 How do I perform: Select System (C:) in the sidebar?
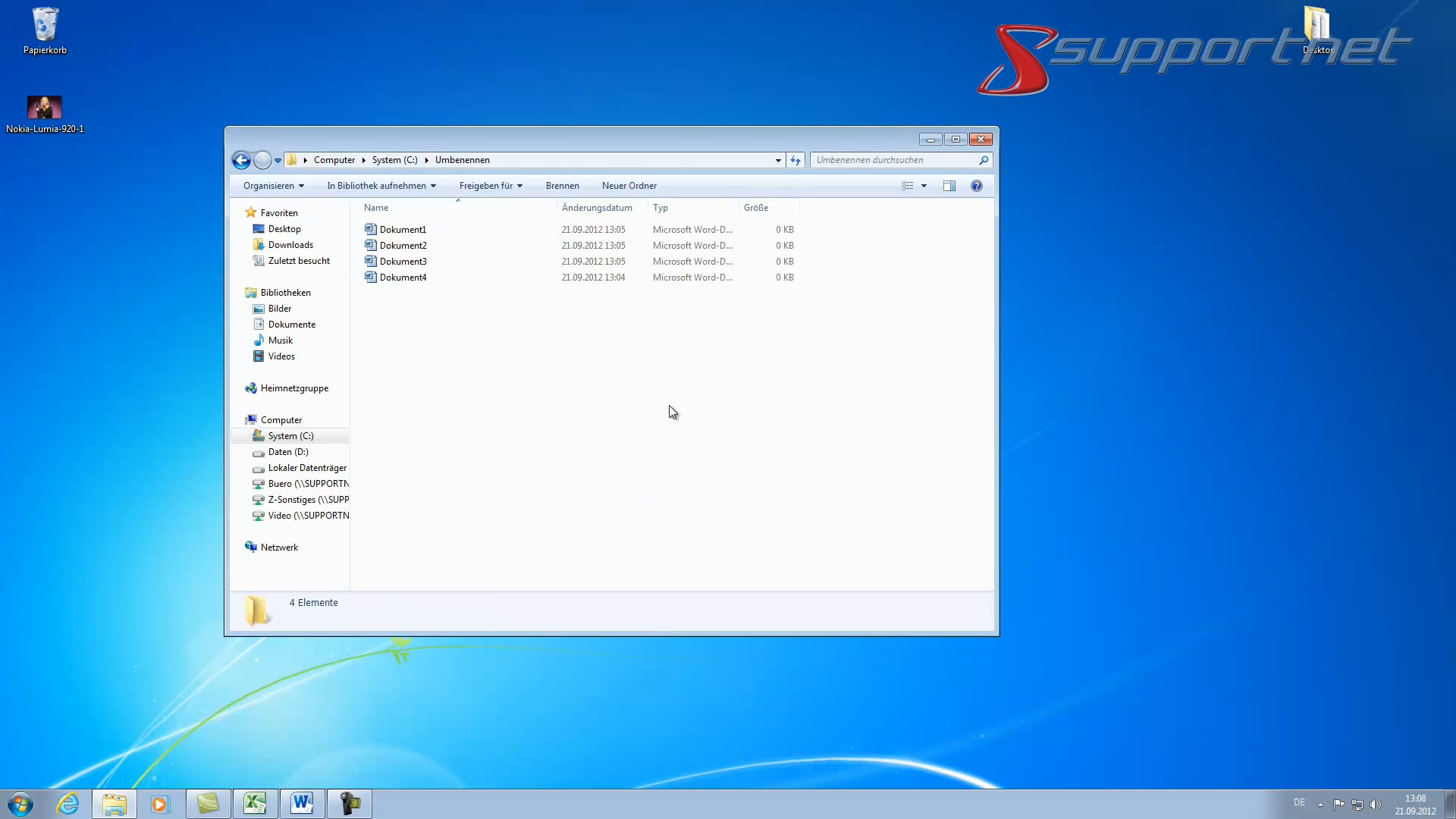tap(292, 435)
